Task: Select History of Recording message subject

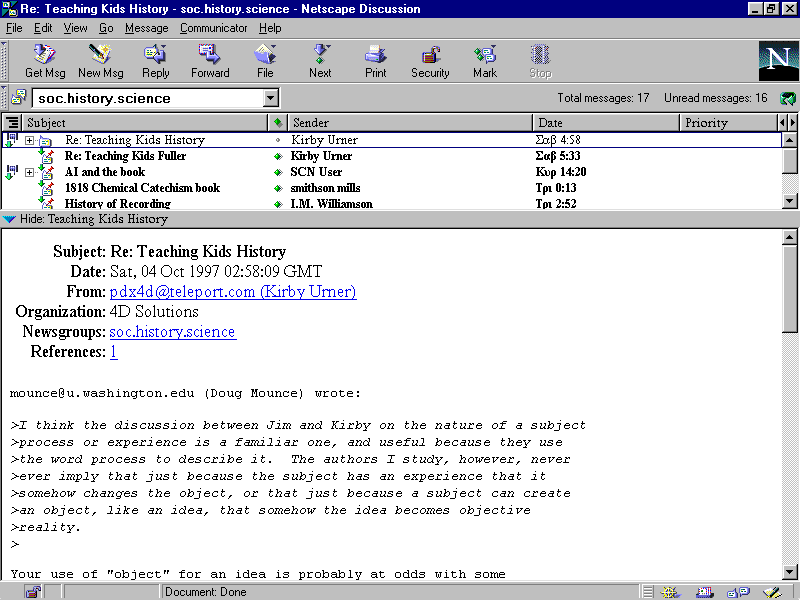Action: point(117,204)
